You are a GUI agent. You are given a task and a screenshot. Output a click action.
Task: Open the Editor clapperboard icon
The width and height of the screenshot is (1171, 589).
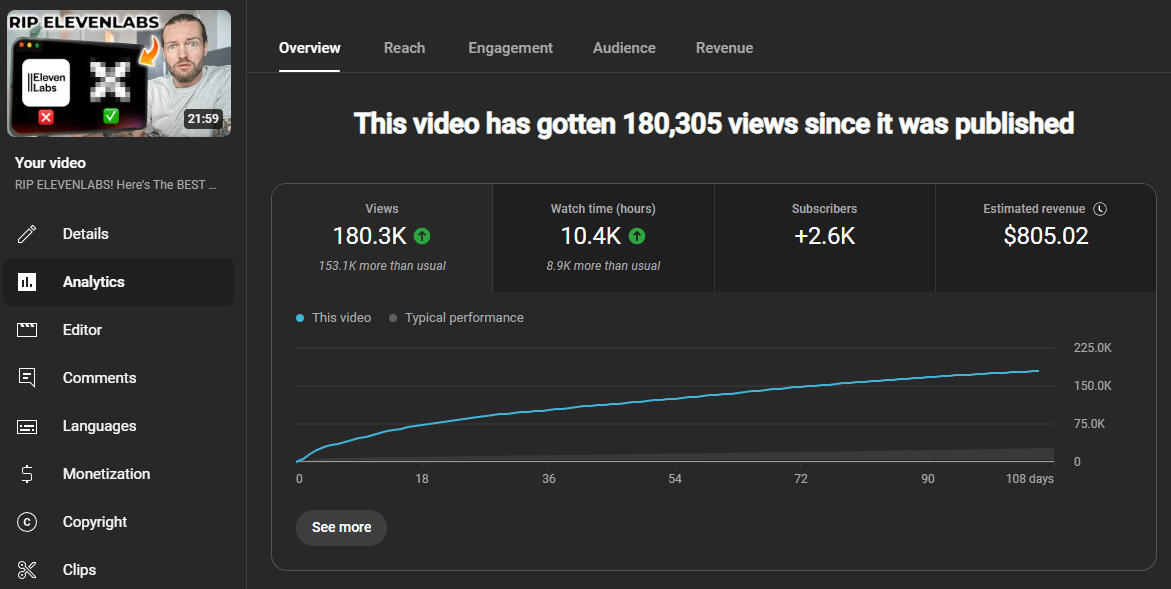coord(27,330)
